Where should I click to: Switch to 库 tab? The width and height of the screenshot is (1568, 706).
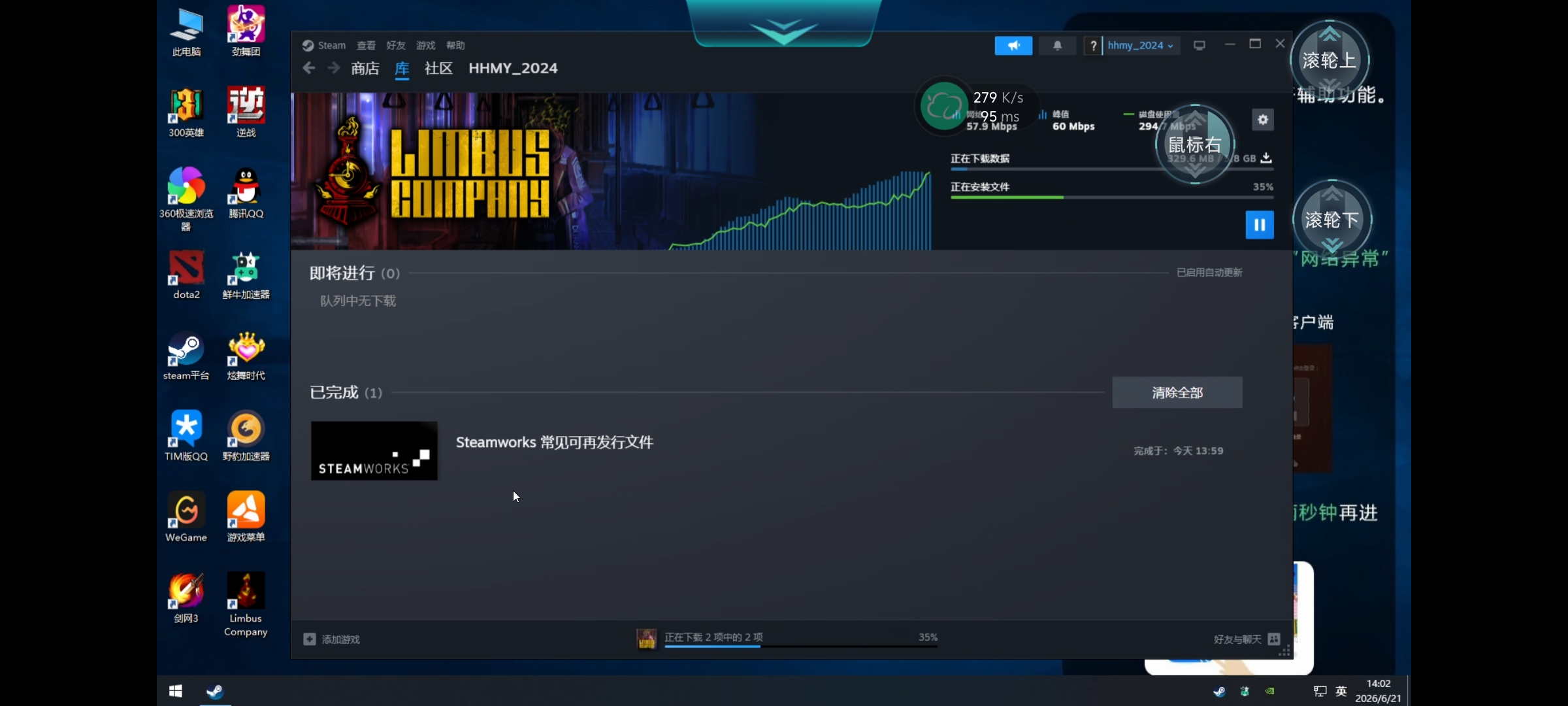pyautogui.click(x=402, y=69)
